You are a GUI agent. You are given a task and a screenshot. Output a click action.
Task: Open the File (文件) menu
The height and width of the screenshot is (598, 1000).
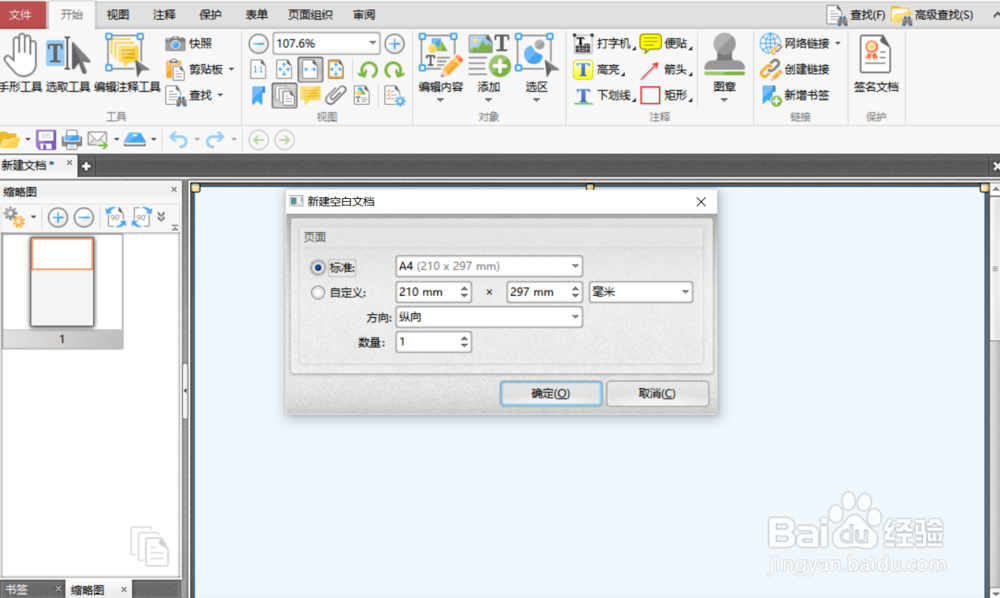click(21, 15)
